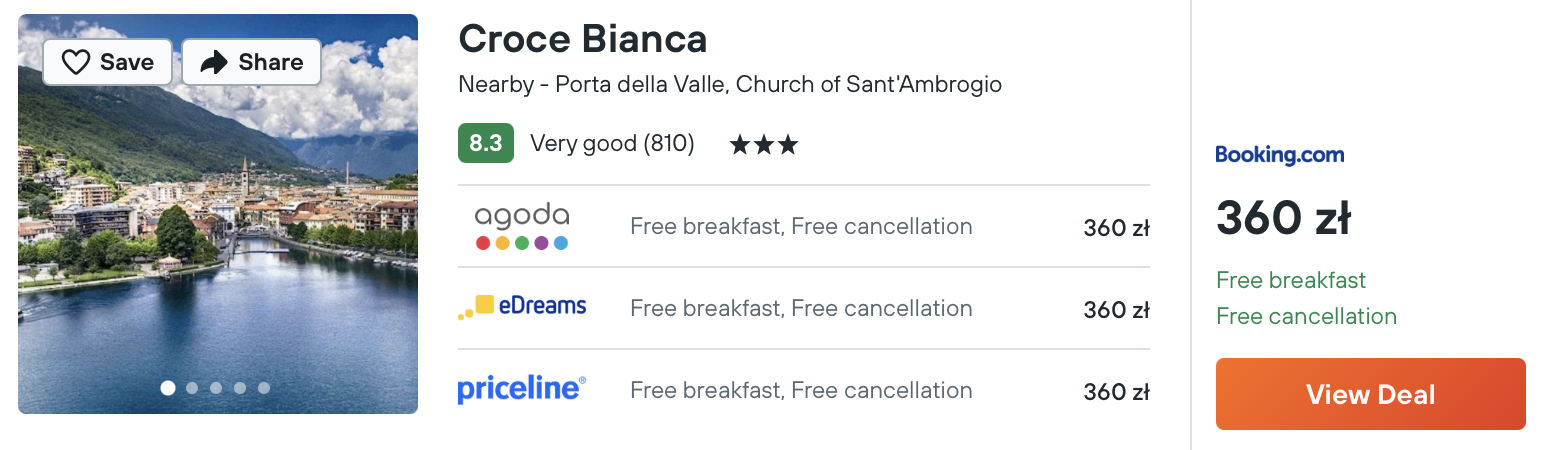Image resolution: width=1548 pixels, height=450 pixels.
Task: Select the eDreams logo
Action: pyautogui.click(x=522, y=308)
